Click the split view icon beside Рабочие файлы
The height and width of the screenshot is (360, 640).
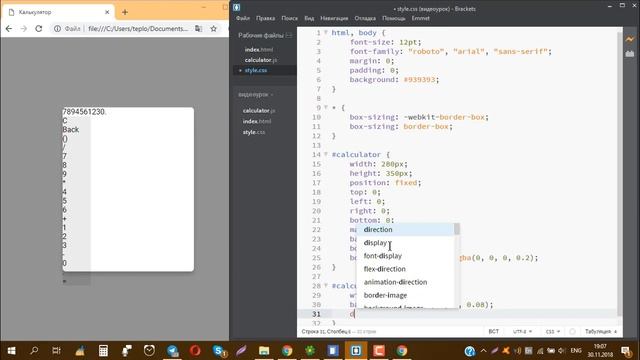click(x=289, y=36)
